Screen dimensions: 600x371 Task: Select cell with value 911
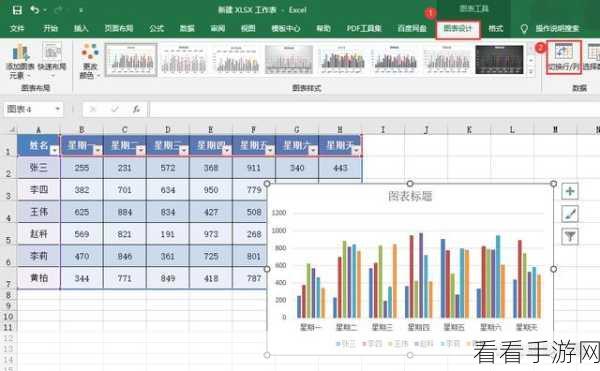(254, 168)
